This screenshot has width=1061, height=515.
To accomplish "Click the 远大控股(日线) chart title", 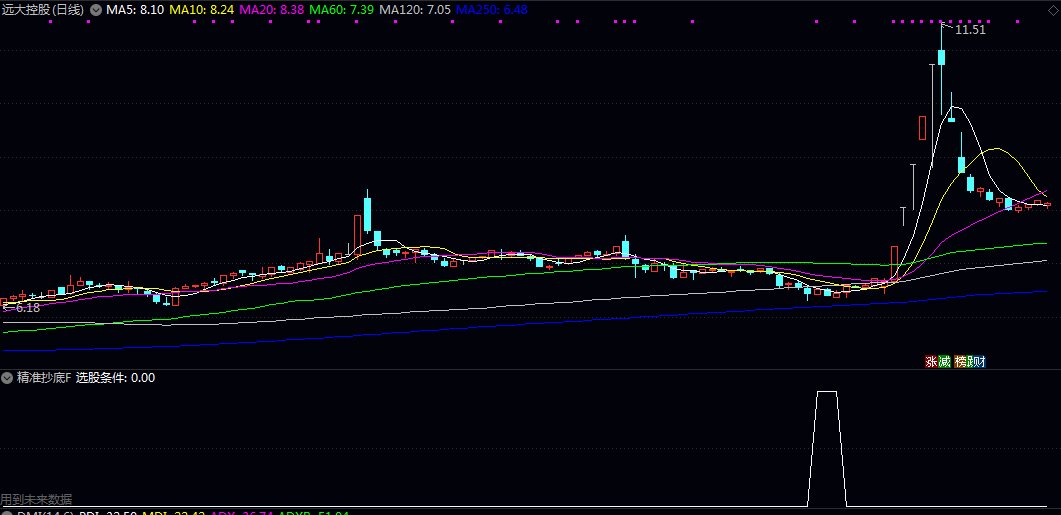I will [42, 9].
